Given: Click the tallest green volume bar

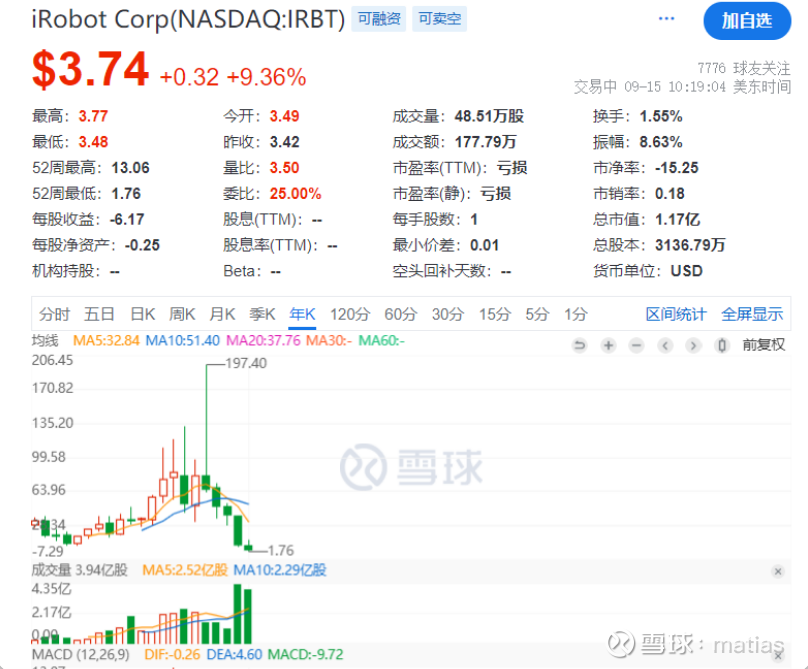Looking at the screenshot, I should coord(238,614).
